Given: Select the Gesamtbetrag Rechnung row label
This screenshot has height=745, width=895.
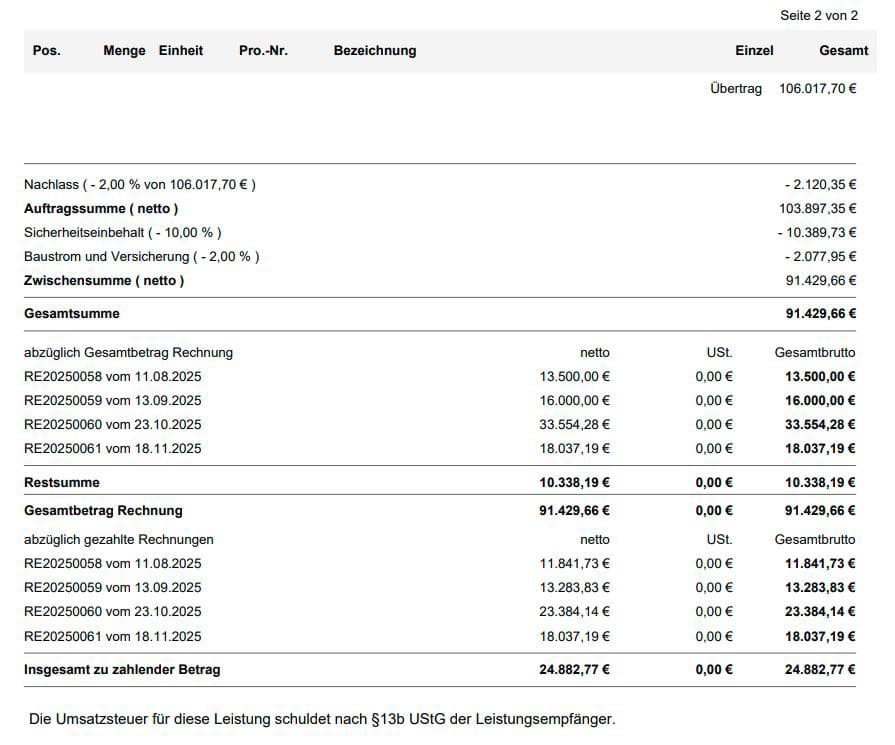Looking at the screenshot, I should [x=103, y=511].
